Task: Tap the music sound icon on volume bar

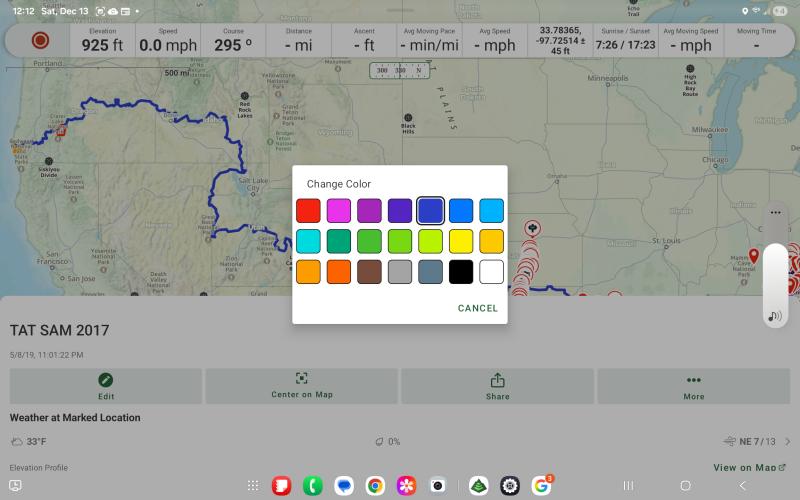Action: [776, 316]
